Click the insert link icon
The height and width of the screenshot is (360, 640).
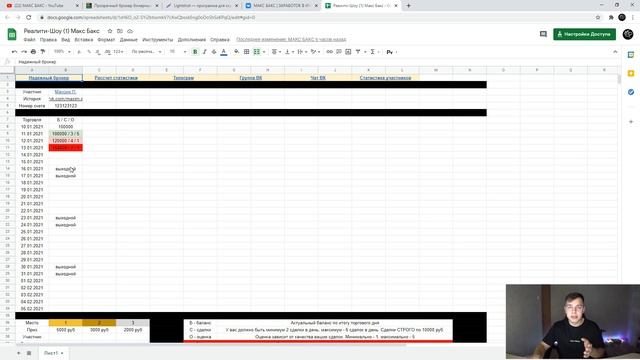[329, 52]
